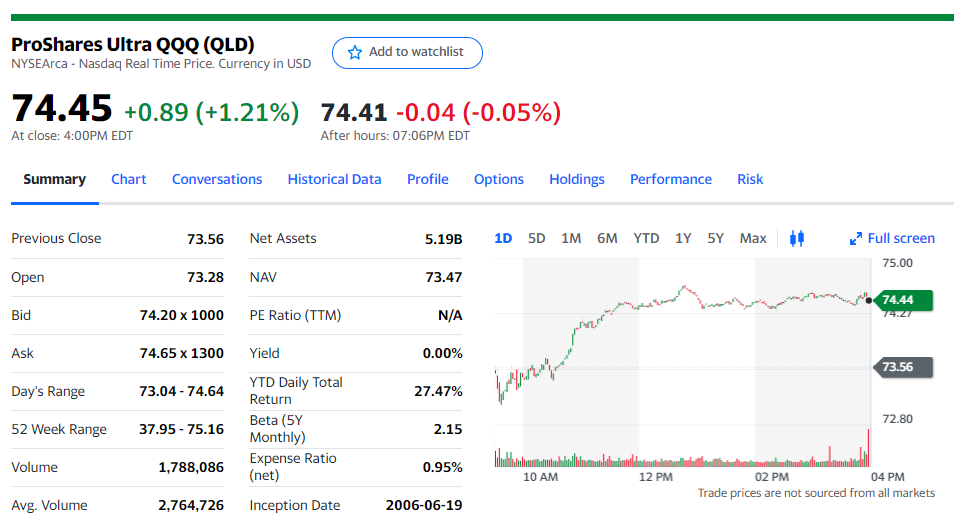Click the Bid value 74.20 x 1000
Screen dimensions: 954x525
click(x=181, y=315)
